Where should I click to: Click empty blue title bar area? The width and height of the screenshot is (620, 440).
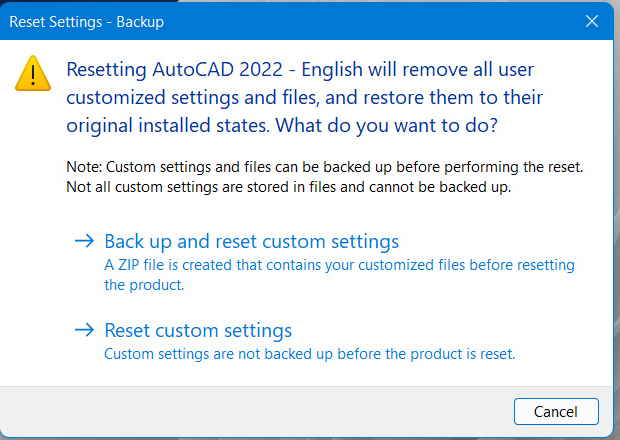[x=356, y=21]
